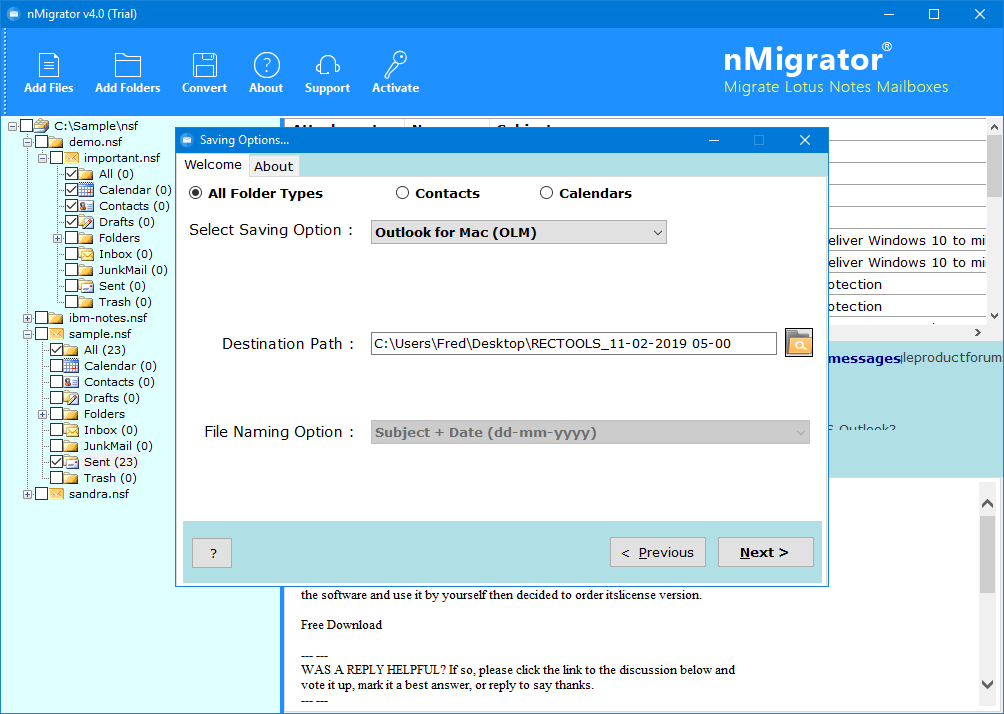The height and width of the screenshot is (714, 1004).
Task: Expand Folders under important.nsf
Action: click(x=57, y=238)
